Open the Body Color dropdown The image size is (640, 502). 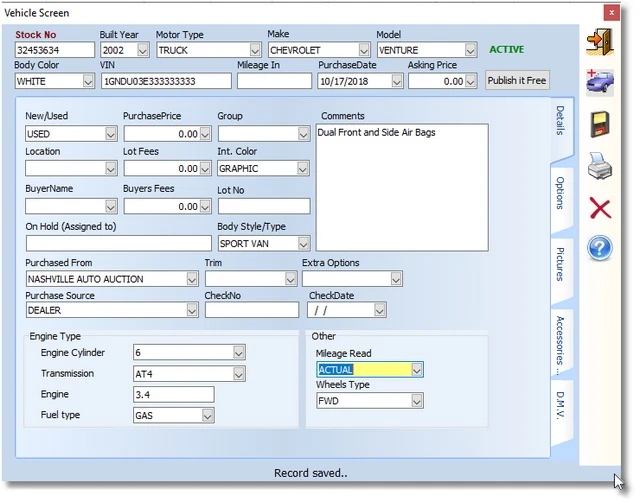pyautogui.click(x=85, y=81)
